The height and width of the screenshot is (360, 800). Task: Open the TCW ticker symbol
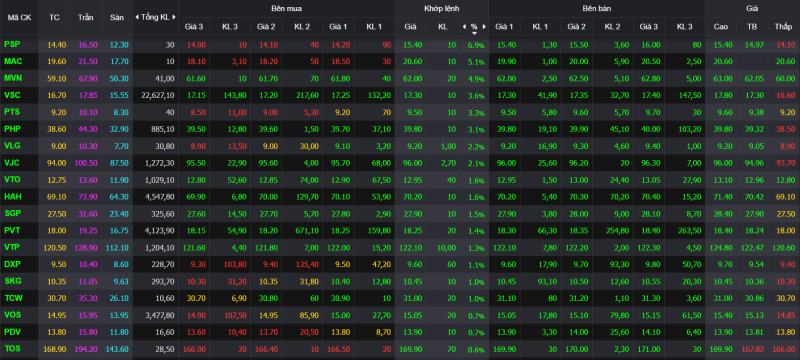(x=13, y=297)
